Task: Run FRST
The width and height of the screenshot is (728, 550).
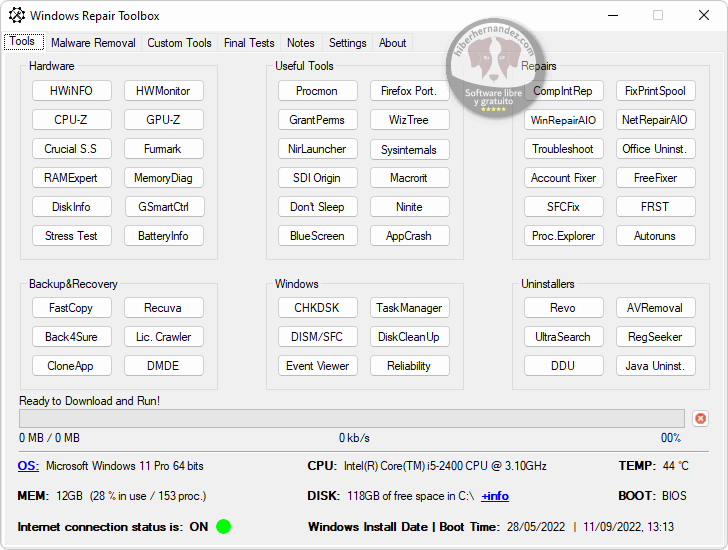Action: (656, 207)
